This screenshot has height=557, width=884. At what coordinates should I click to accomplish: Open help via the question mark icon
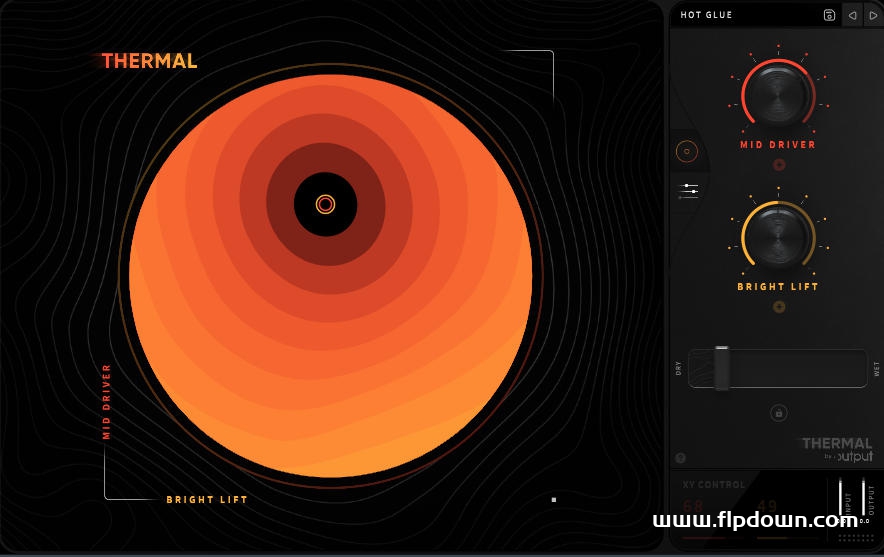pyautogui.click(x=680, y=458)
